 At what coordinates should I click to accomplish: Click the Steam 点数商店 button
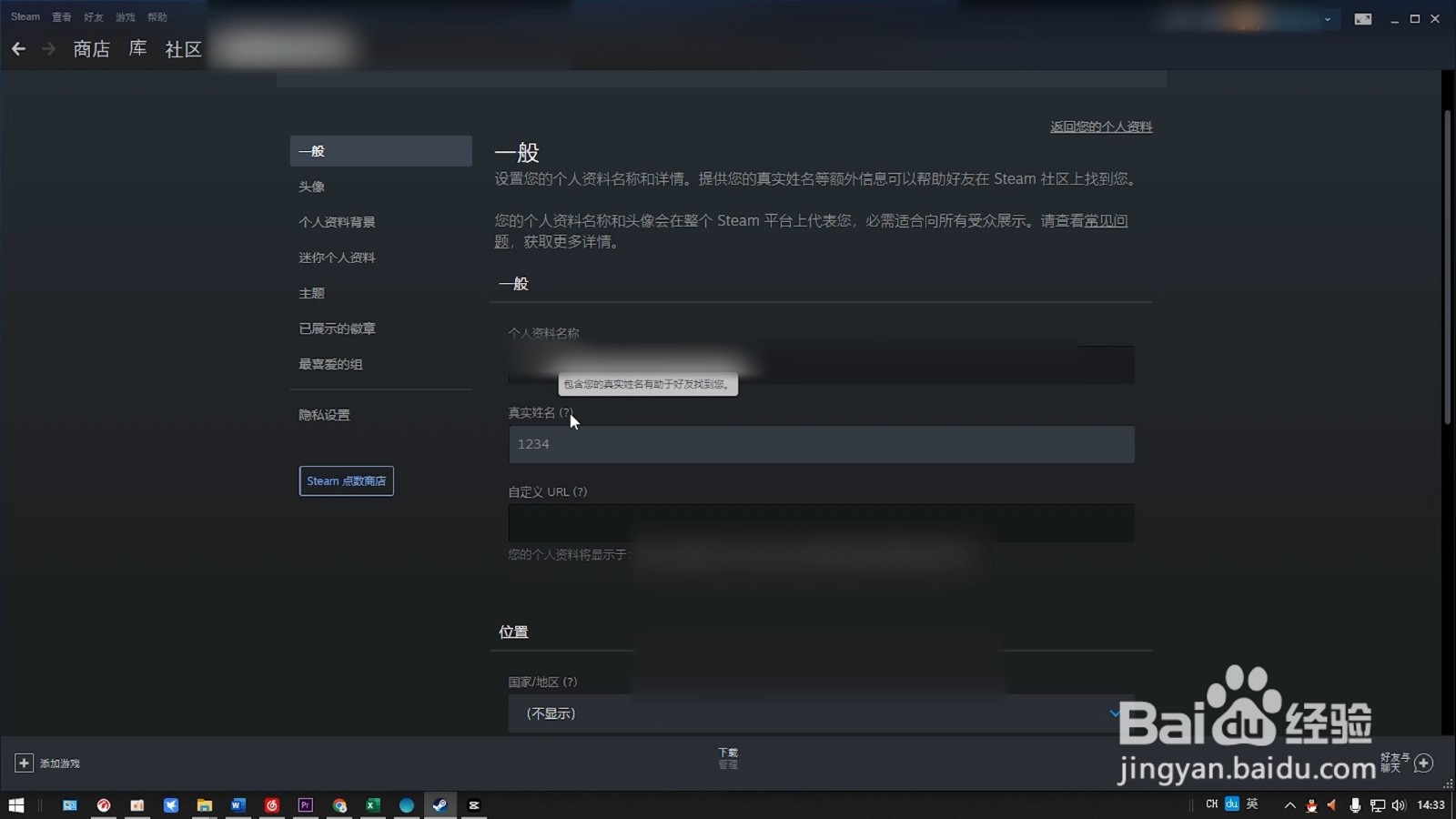tap(346, 480)
